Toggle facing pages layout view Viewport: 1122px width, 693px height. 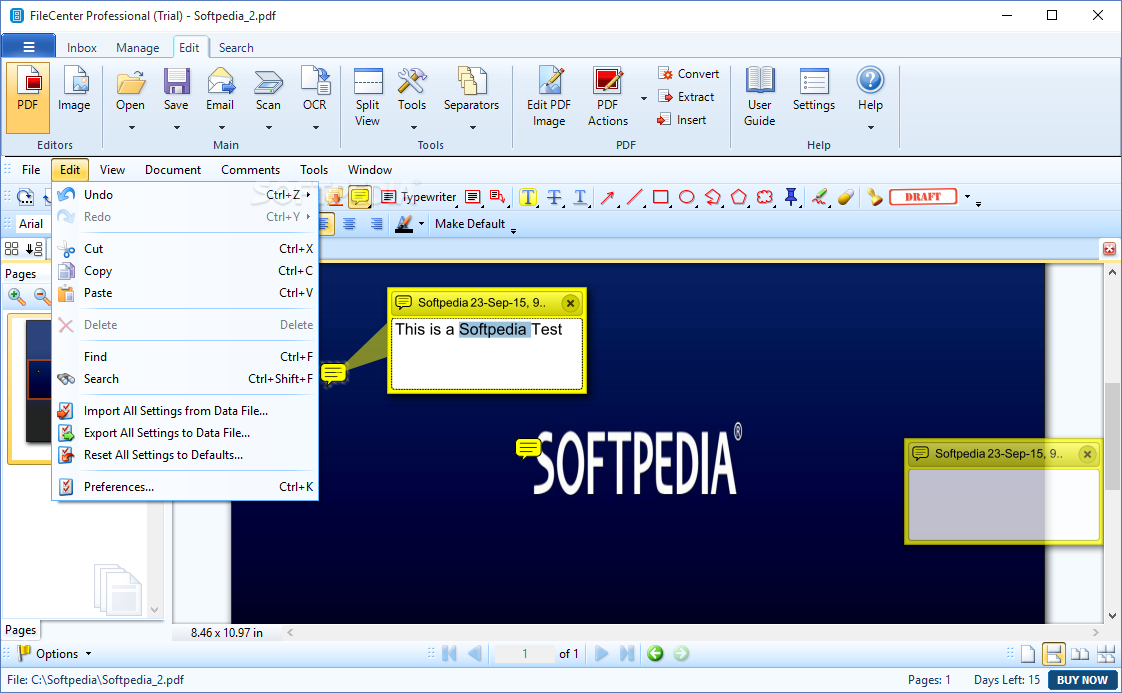[x=1080, y=654]
